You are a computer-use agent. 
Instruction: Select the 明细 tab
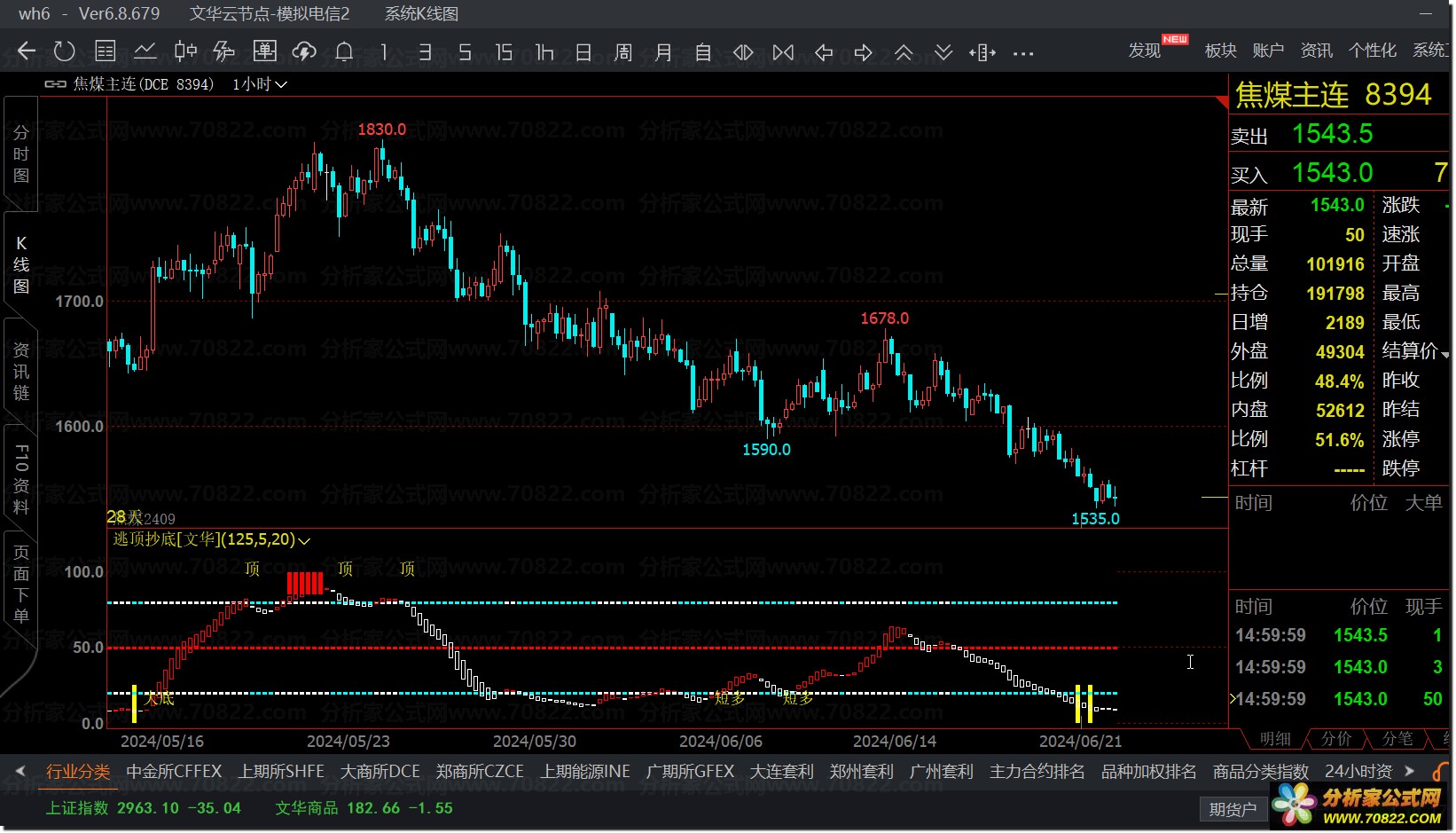[1275, 738]
